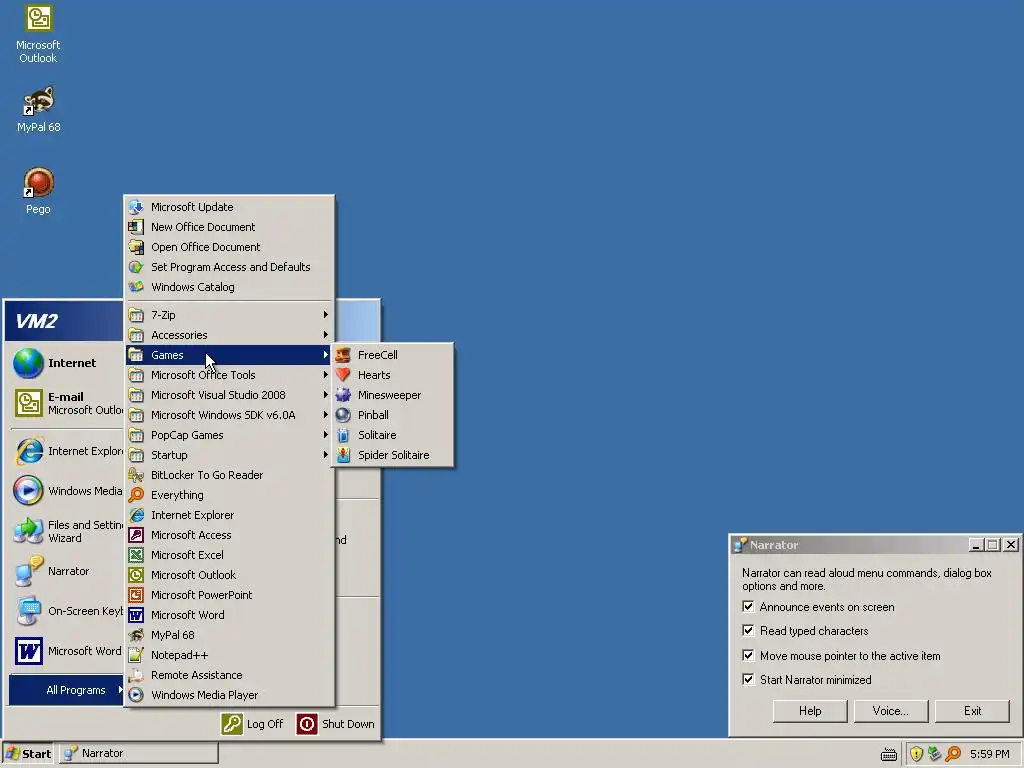Choose Open Office Document icon

click(x=136, y=247)
